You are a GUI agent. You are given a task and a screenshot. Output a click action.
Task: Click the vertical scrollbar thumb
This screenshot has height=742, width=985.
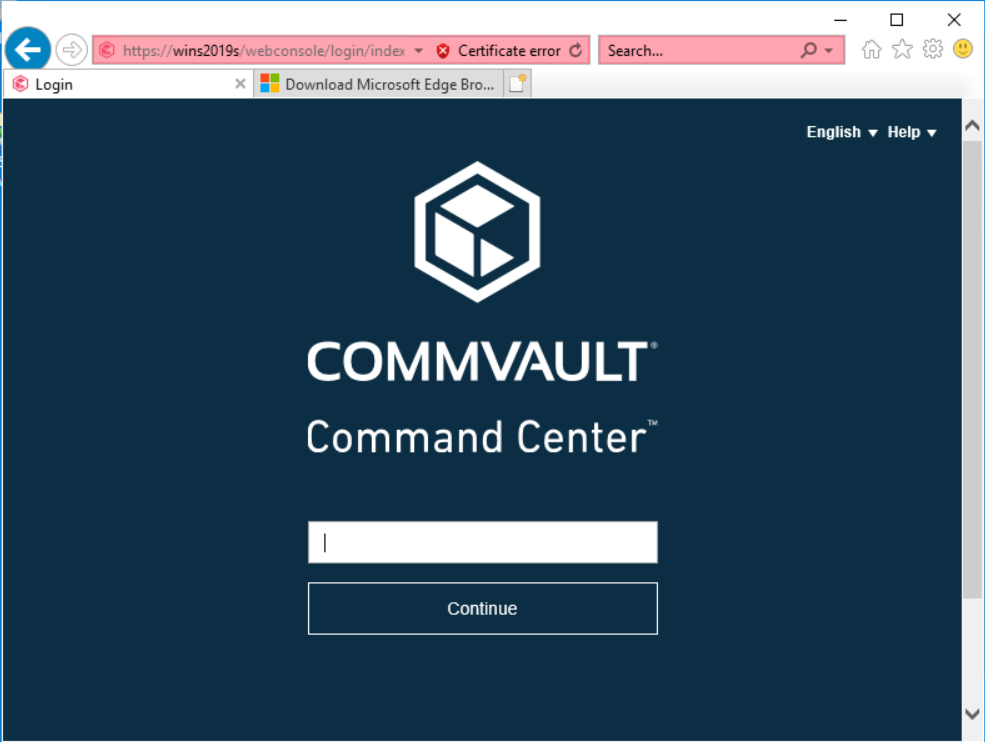tap(972, 370)
